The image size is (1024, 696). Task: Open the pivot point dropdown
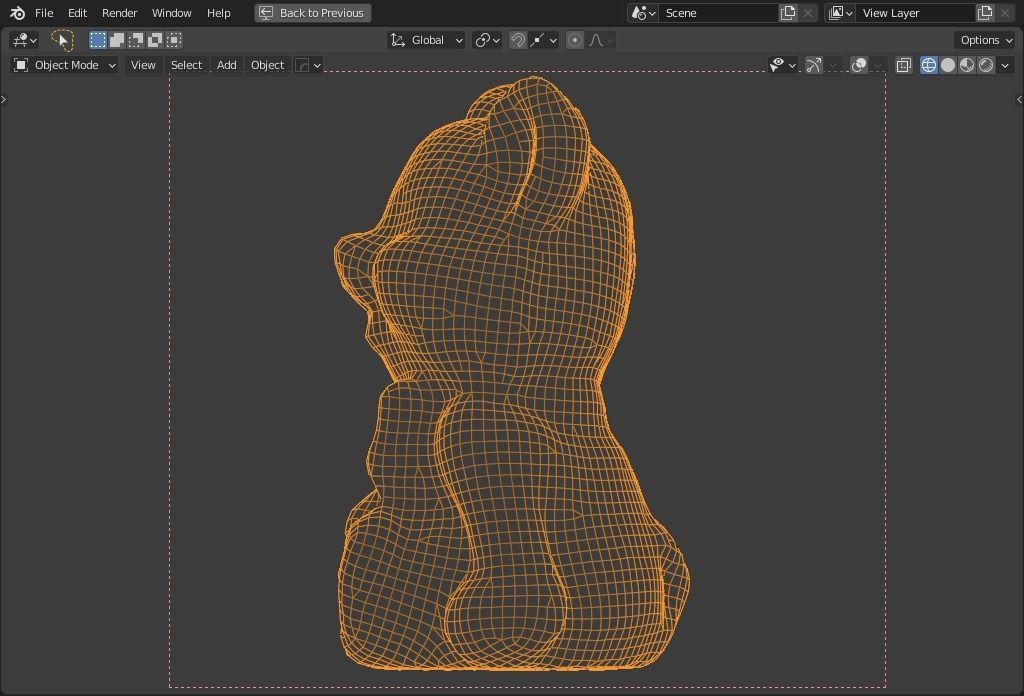(487, 40)
